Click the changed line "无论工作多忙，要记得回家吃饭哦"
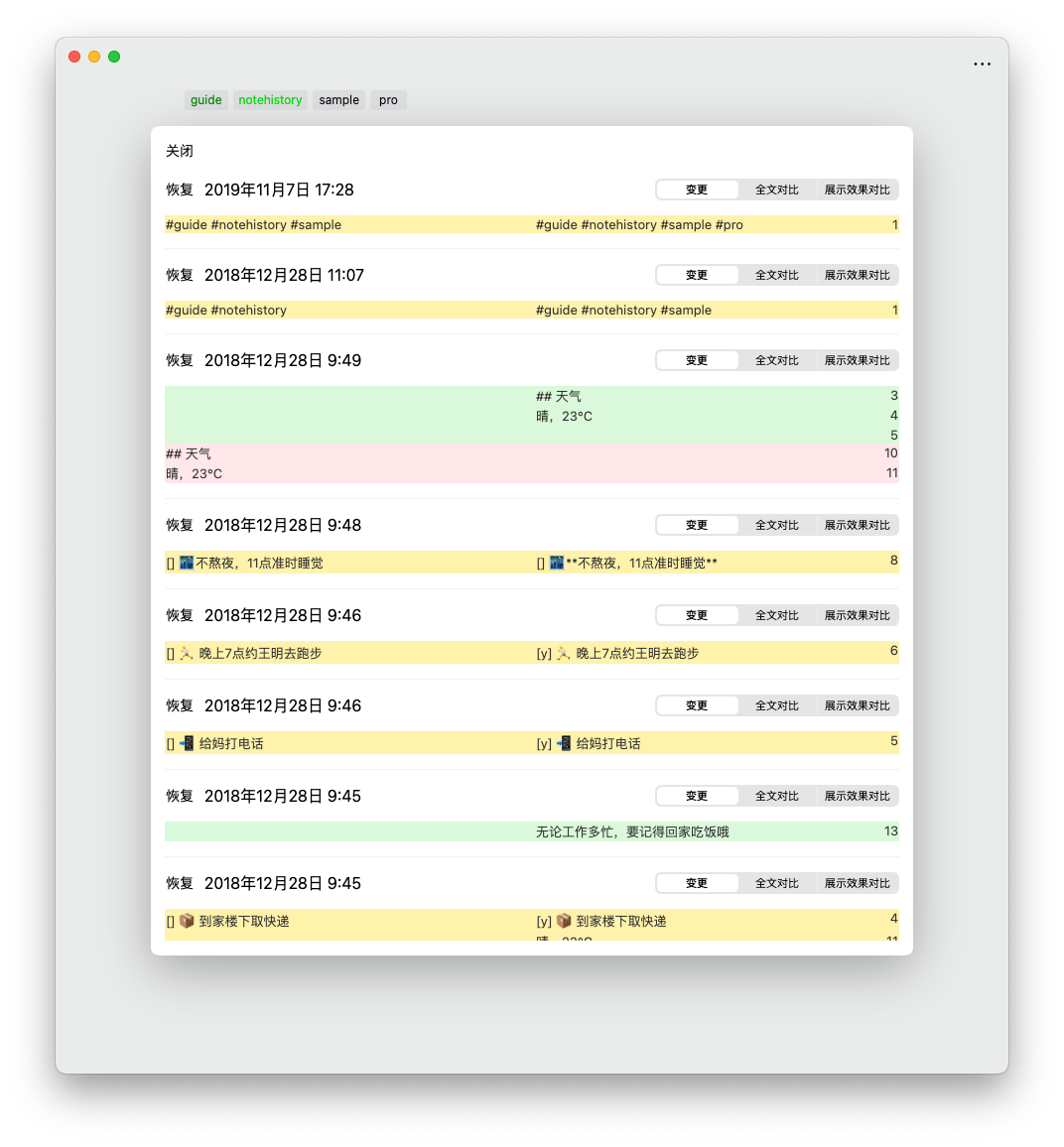 point(632,831)
